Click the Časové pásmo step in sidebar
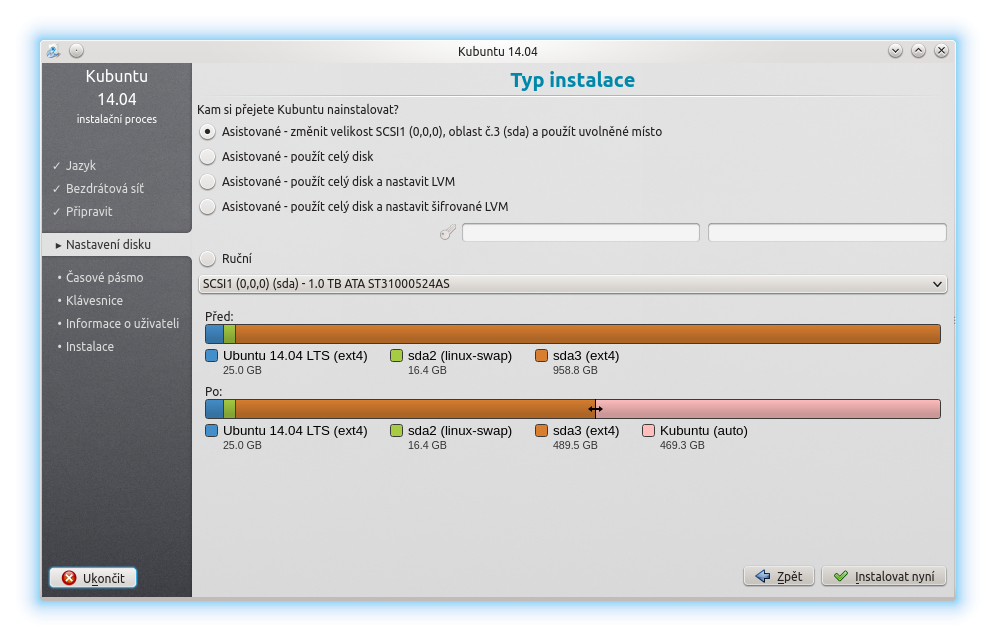This screenshot has height=641, width=996. coord(104,278)
